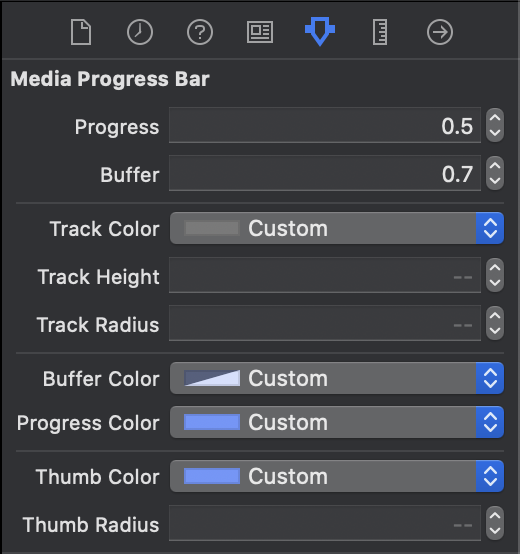Open the Size inspector ruler icon
The height and width of the screenshot is (554, 520).
[x=380, y=32]
